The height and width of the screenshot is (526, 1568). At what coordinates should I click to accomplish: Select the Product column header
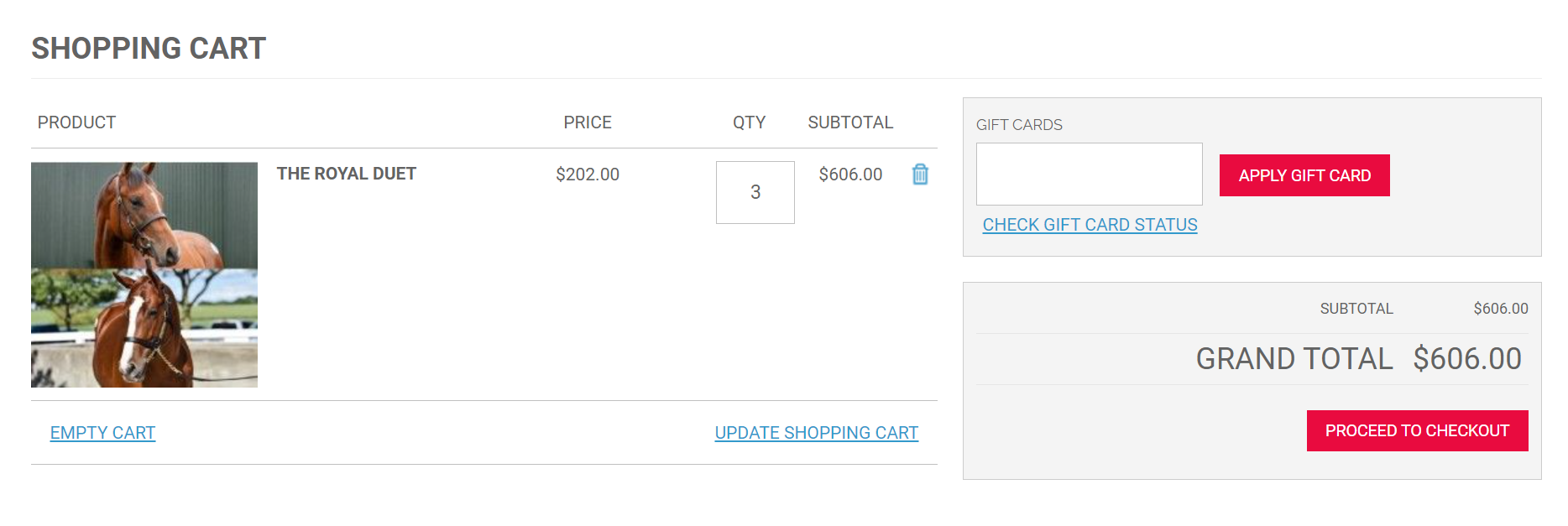(76, 122)
